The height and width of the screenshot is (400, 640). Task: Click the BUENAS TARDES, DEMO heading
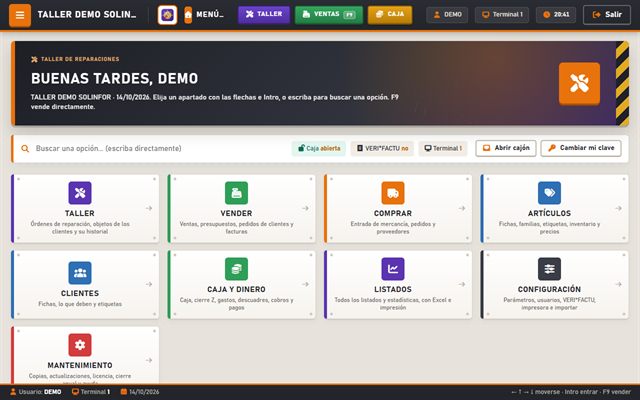(x=114, y=78)
